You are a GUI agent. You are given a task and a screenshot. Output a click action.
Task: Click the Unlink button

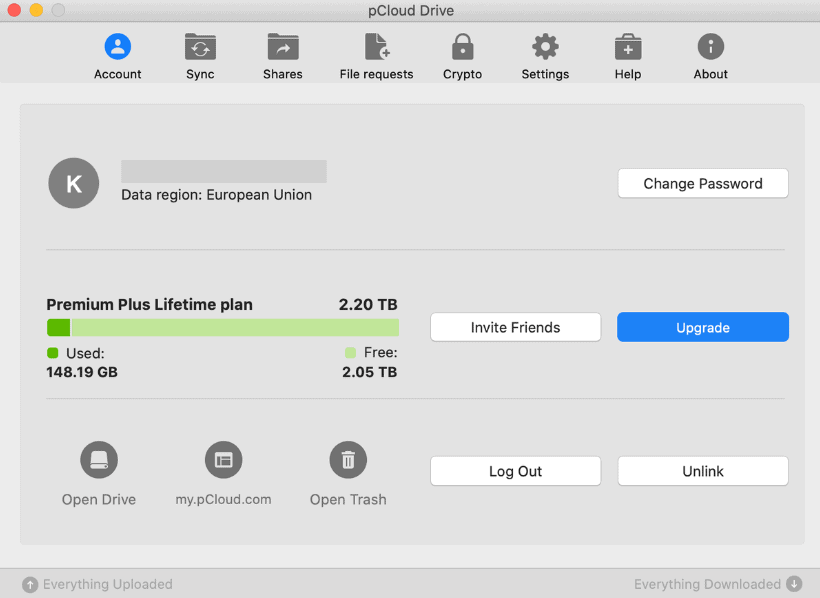[703, 471]
